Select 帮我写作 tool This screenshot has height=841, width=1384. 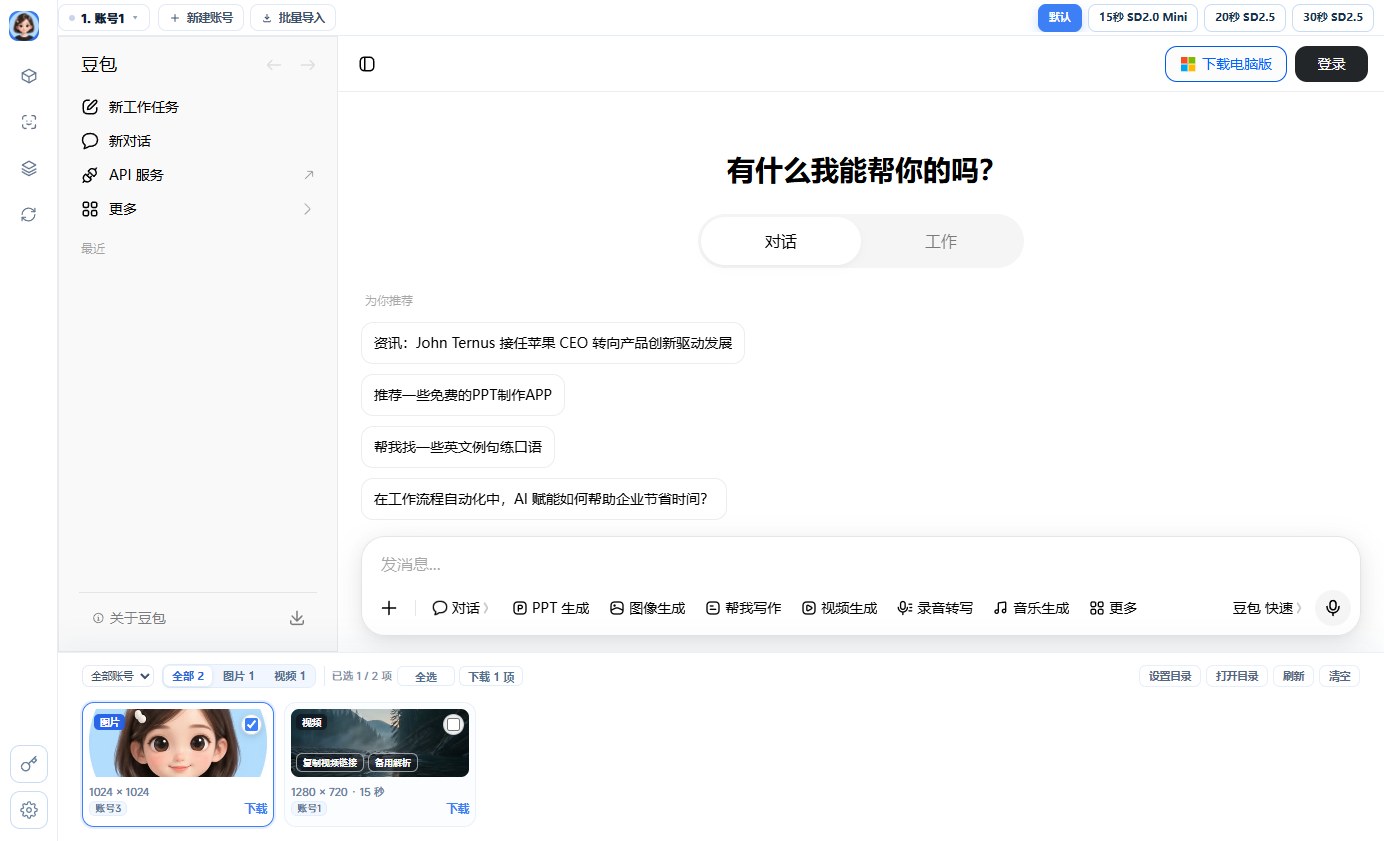point(744,608)
